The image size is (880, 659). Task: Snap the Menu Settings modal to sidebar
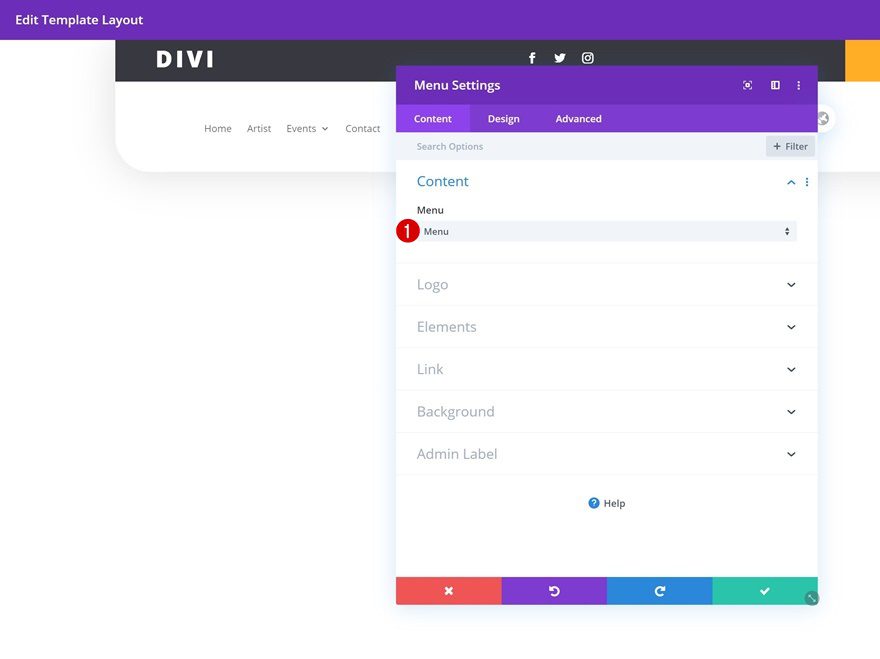pos(775,85)
